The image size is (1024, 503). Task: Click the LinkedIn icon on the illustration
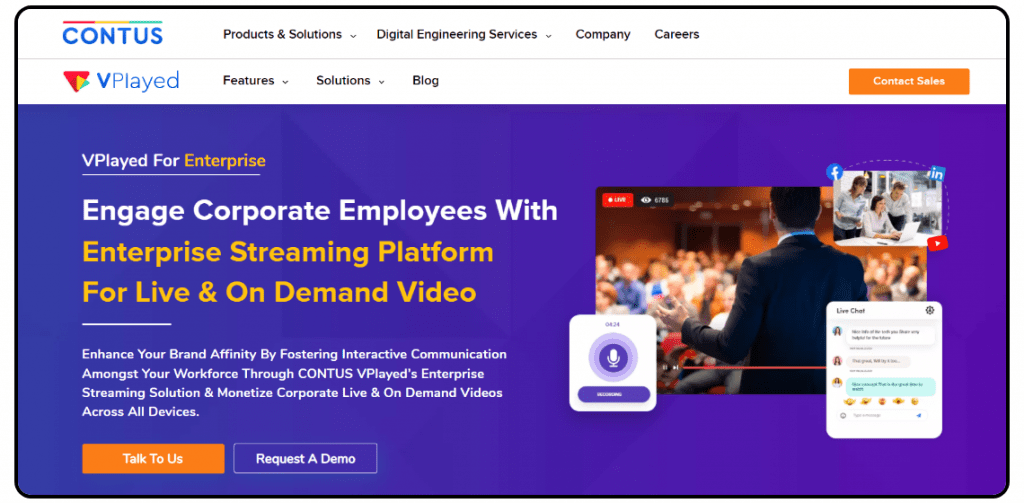point(936,173)
